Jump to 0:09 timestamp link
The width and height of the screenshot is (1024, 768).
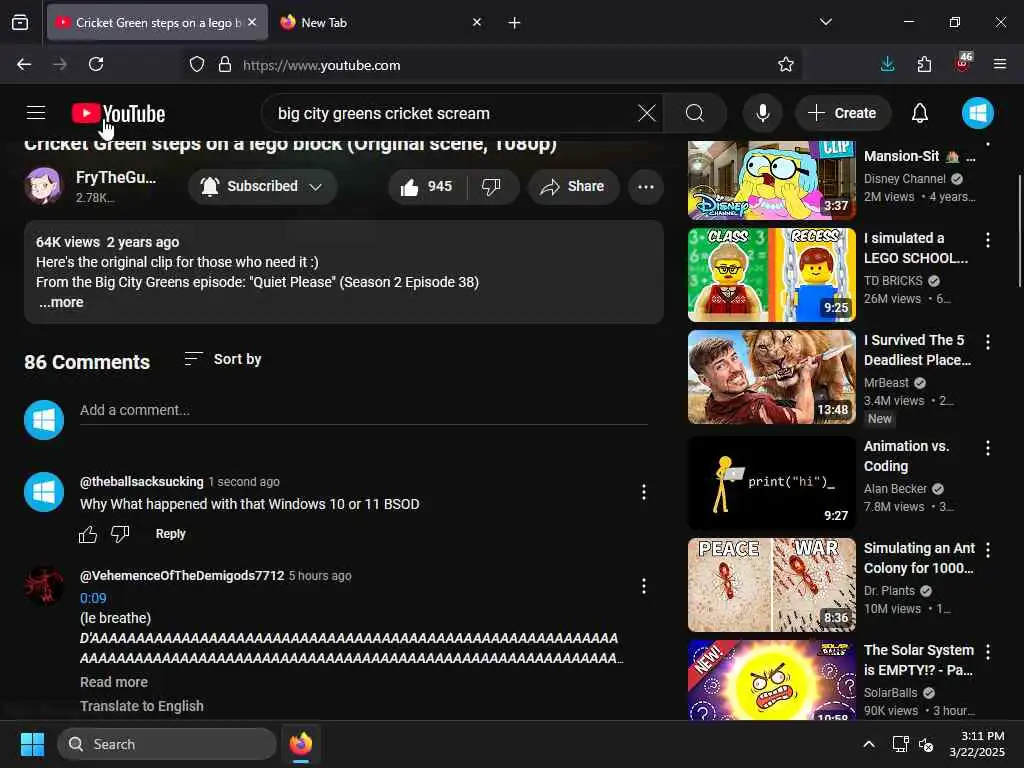tap(93, 598)
